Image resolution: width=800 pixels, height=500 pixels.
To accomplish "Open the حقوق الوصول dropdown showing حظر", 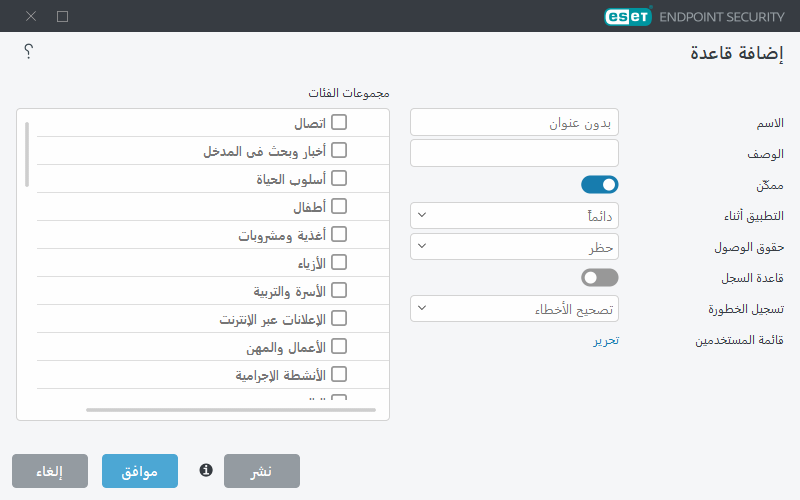I will [x=514, y=246].
